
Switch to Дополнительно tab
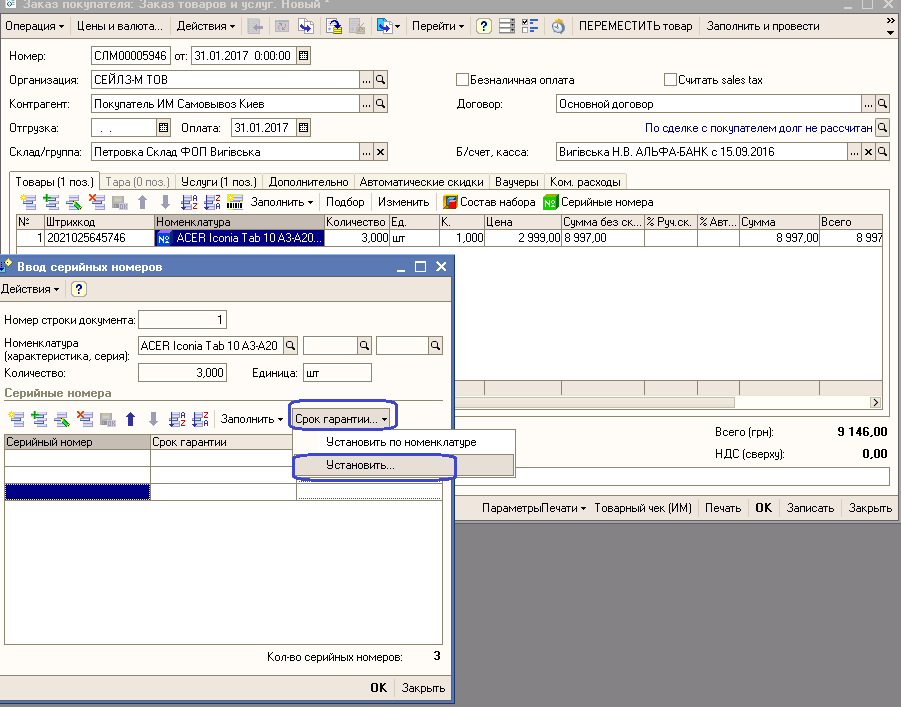309,182
